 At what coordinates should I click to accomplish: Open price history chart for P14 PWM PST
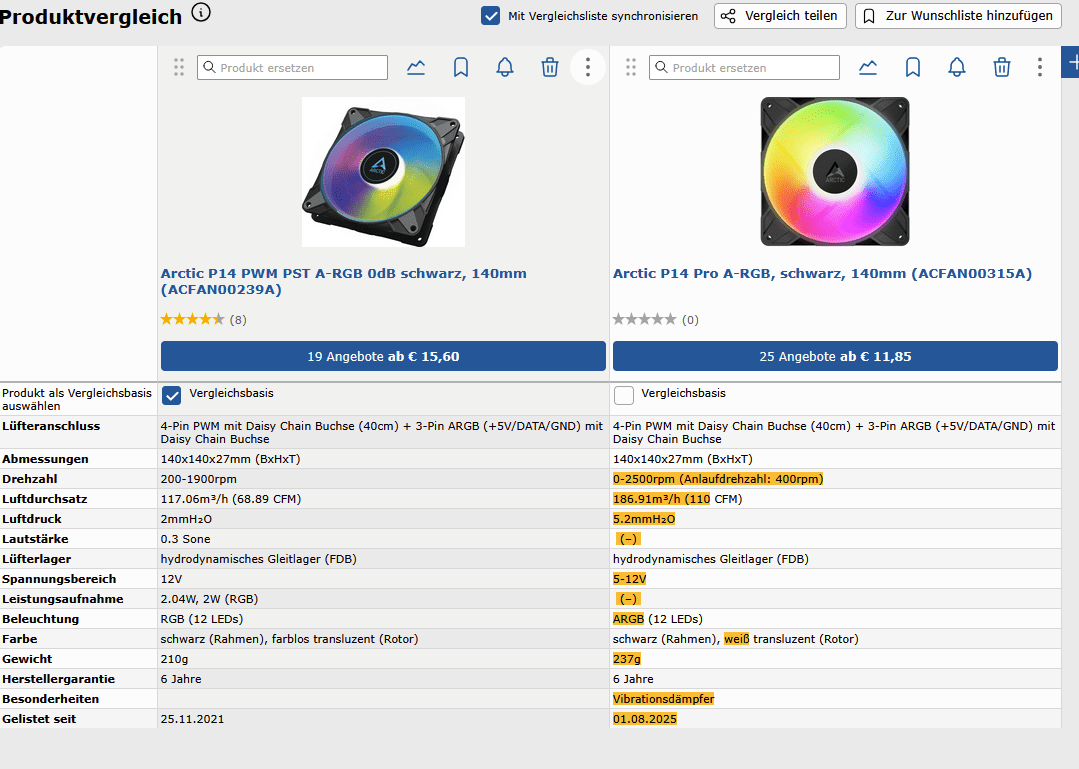pos(416,67)
